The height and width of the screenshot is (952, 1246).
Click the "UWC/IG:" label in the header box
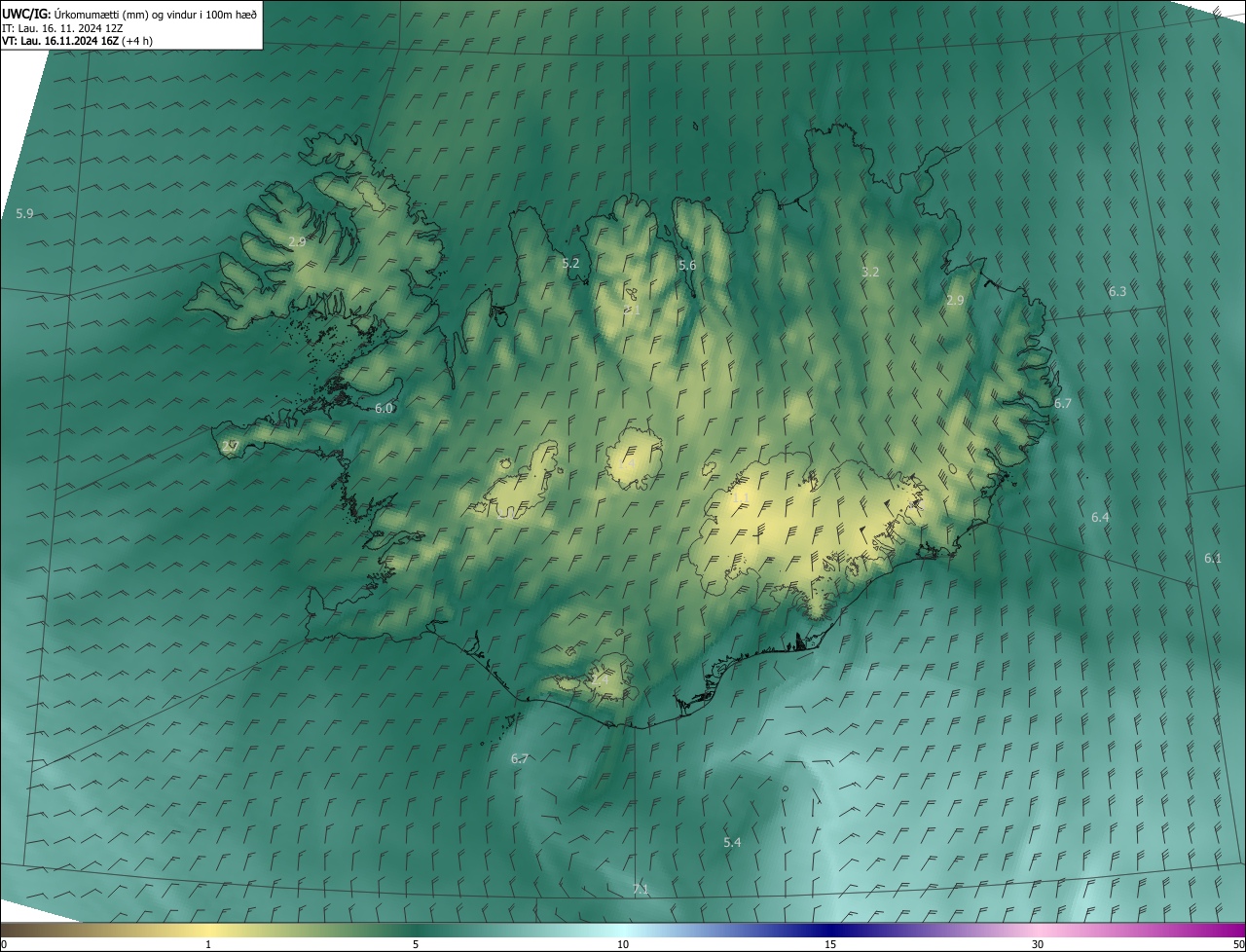coord(26,14)
